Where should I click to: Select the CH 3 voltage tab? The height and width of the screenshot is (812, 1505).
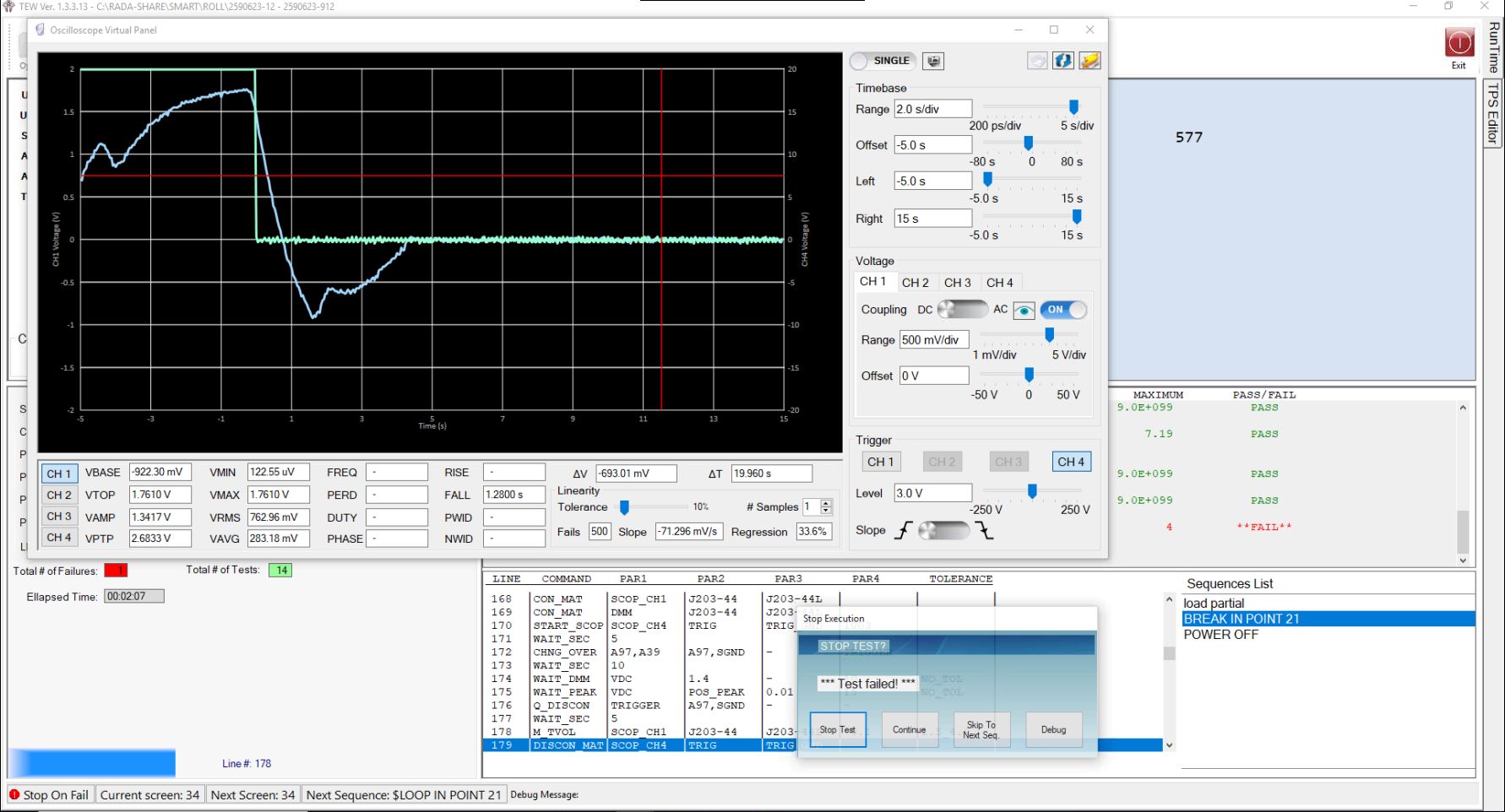click(957, 283)
